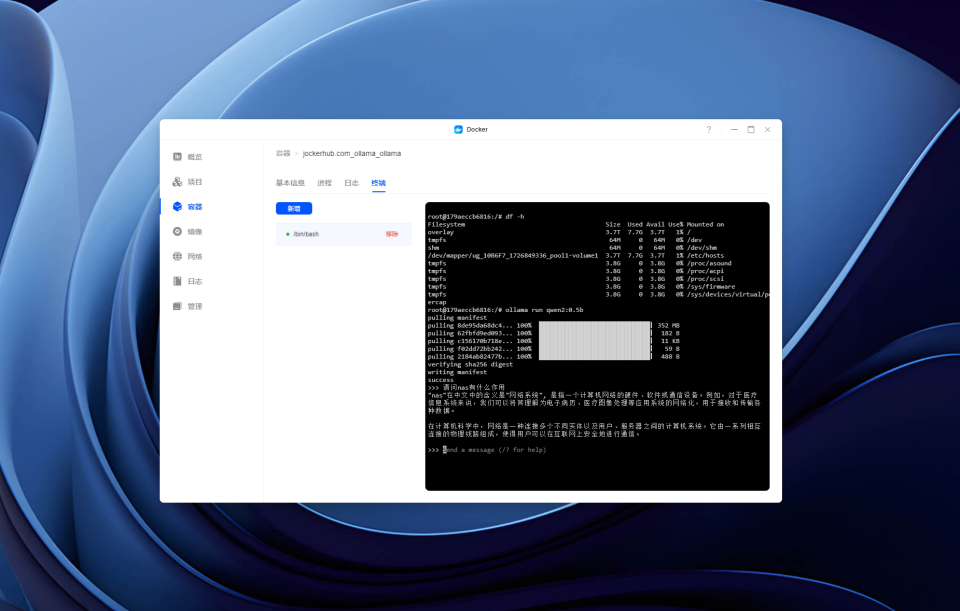Viewport: 960px width, 611px height.
Task: Open the 镜像 images disc icon
Action: [x=177, y=231]
